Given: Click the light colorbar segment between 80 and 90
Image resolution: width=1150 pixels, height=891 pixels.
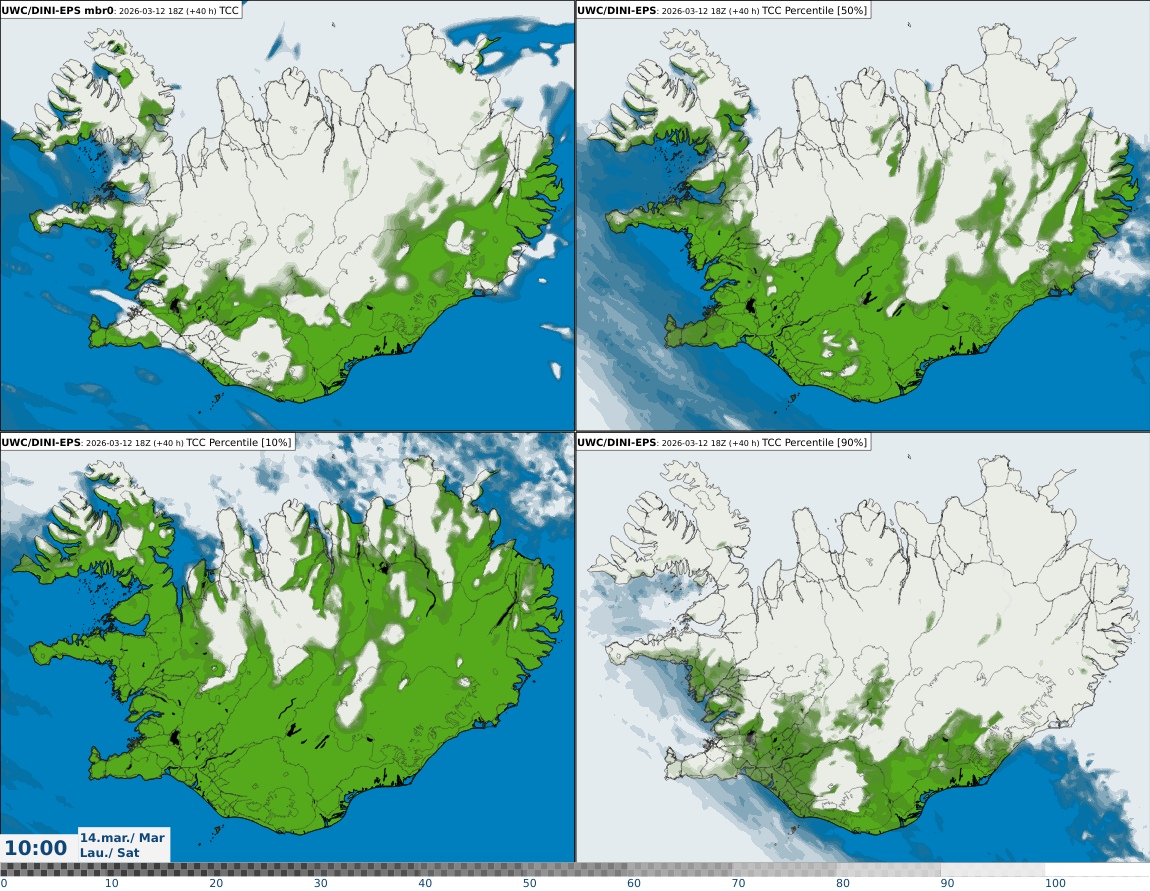Looking at the screenshot, I should [x=888, y=870].
